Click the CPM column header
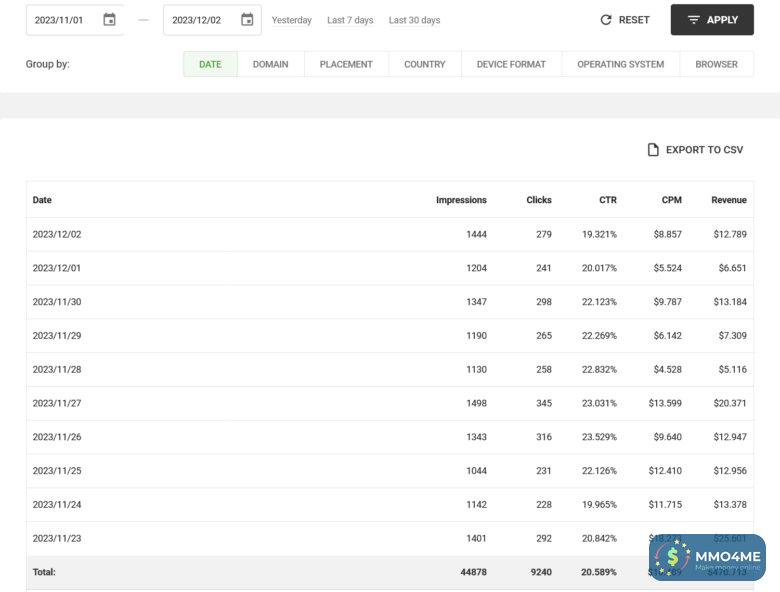The width and height of the screenshot is (780, 592). click(x=672, y=200)
